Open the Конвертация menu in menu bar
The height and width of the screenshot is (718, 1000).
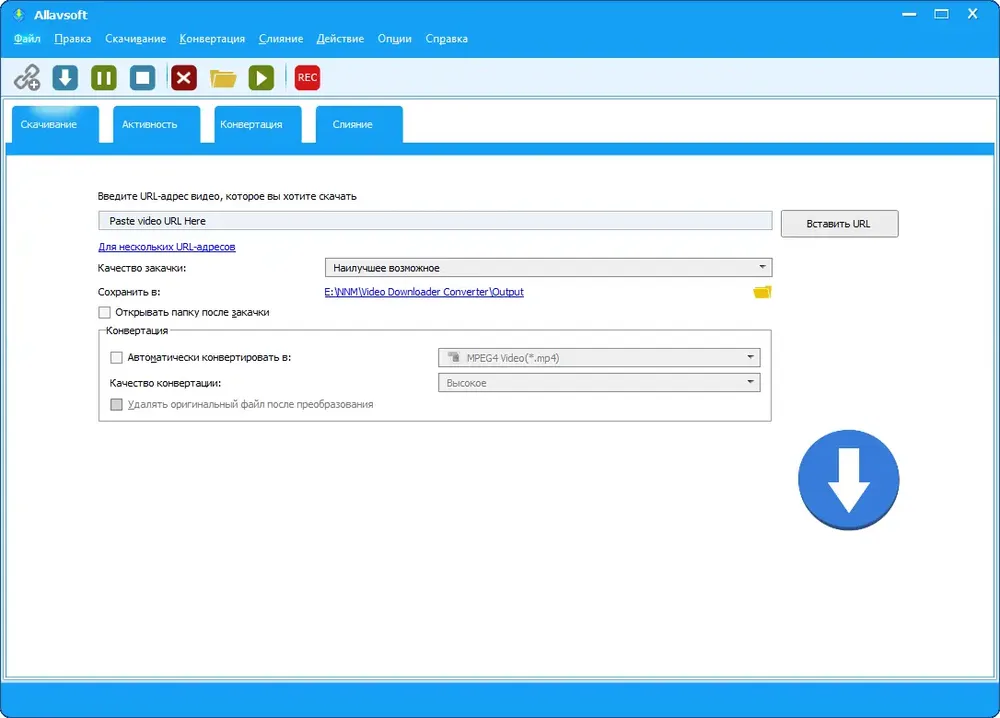[212, 39]
